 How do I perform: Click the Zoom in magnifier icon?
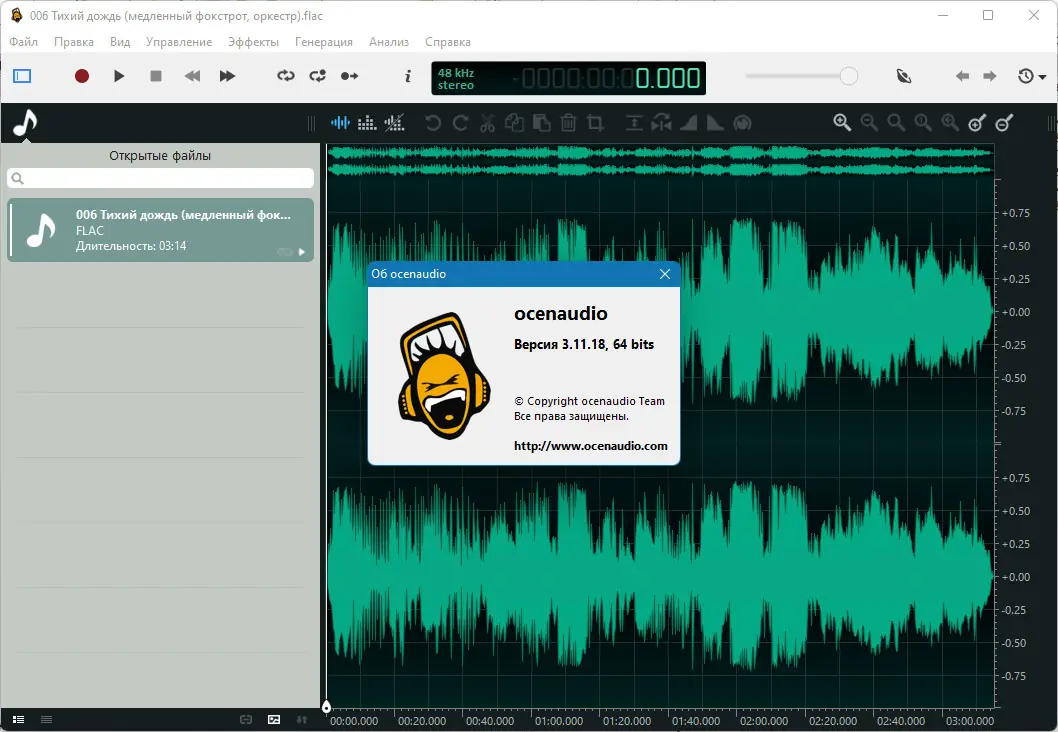[842, 123]
